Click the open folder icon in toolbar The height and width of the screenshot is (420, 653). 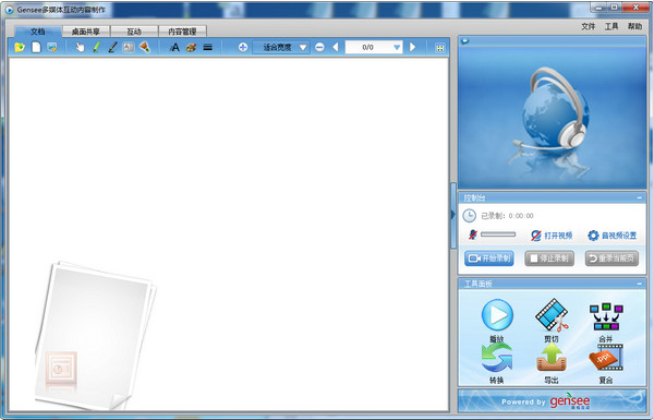point(19,47)
